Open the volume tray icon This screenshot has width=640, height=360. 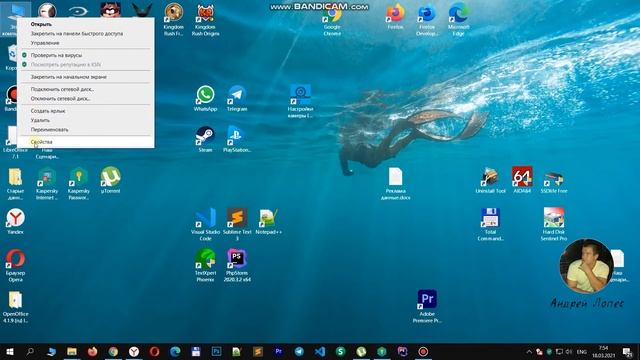569,351
